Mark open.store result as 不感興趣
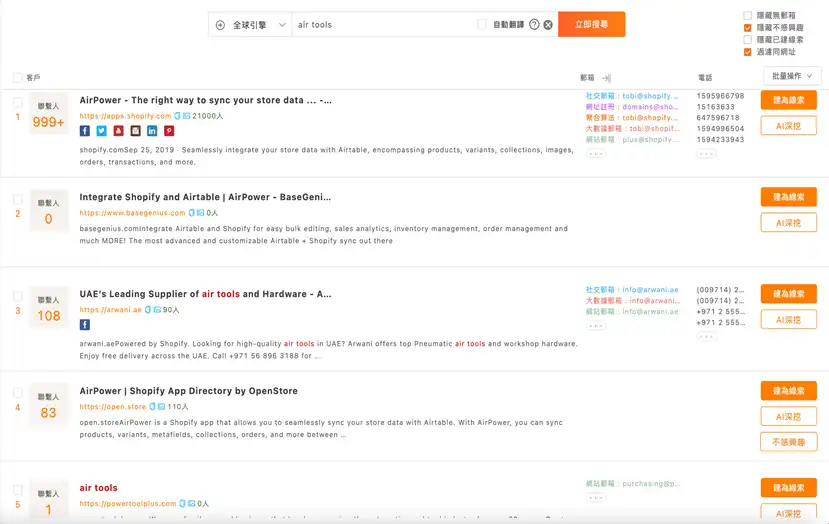This screenshot has height=524, width=829. (788, 442)
